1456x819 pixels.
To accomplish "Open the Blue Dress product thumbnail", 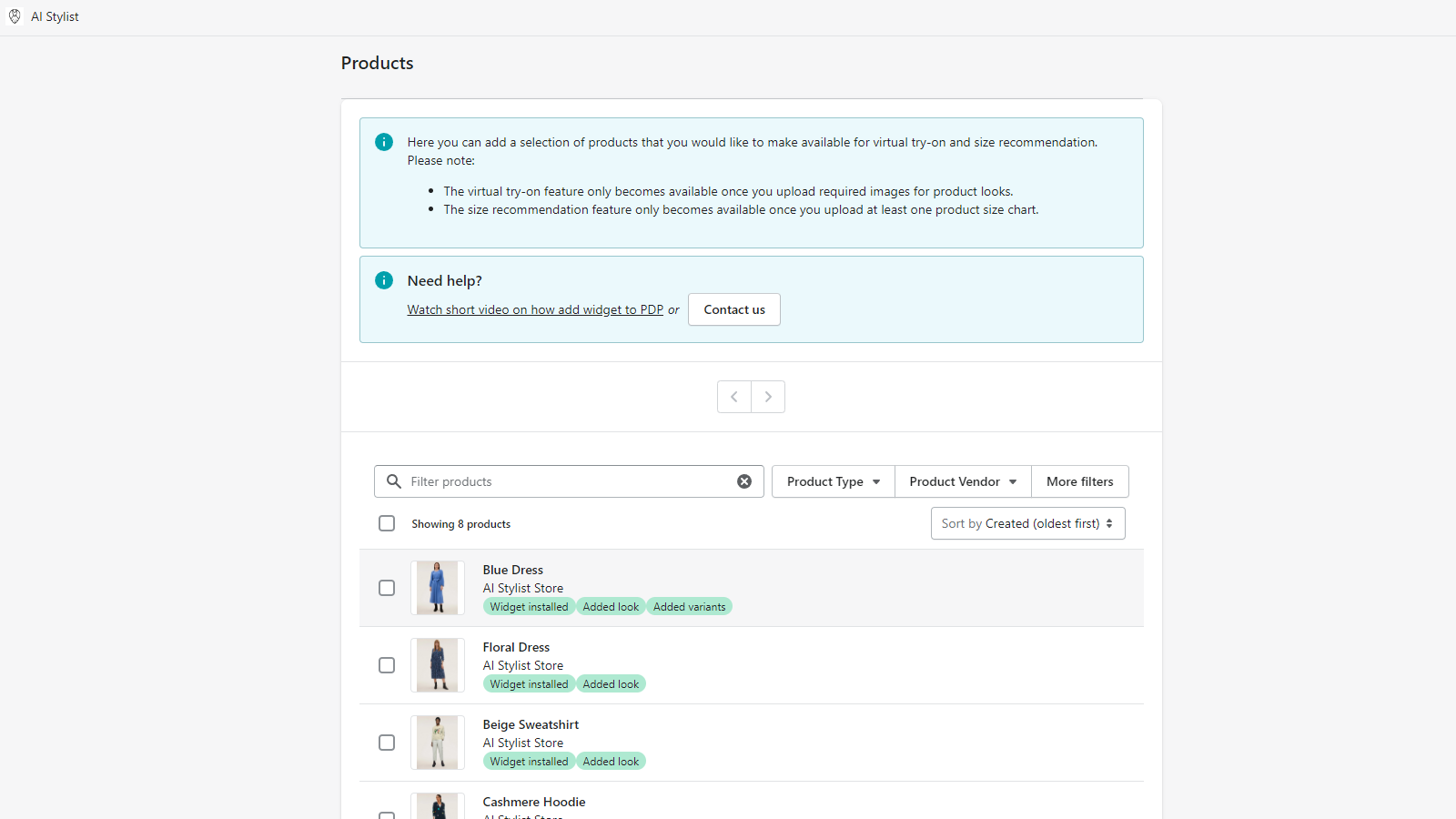I will (438, 588).
